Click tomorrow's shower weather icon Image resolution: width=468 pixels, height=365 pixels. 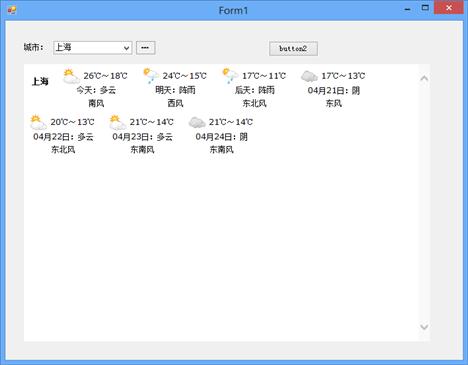(x=151, y=76)
